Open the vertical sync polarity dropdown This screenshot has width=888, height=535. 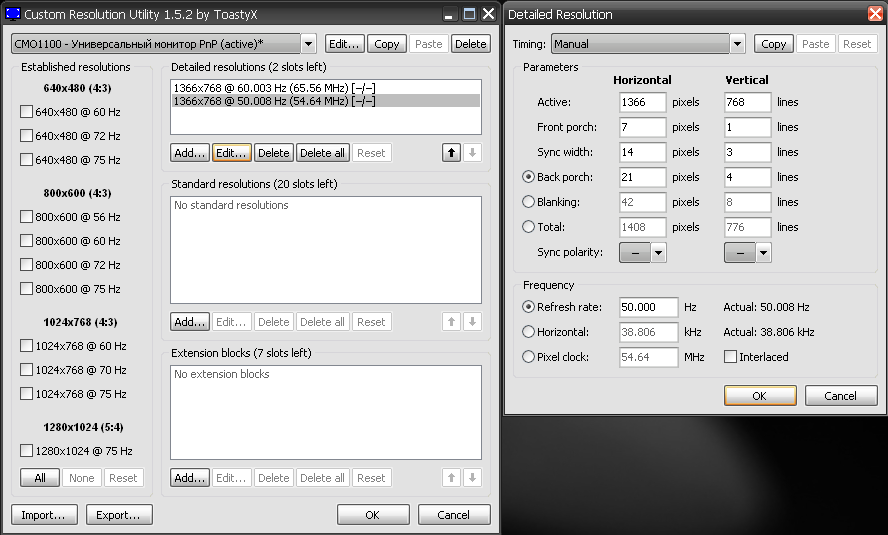(763, 252)
